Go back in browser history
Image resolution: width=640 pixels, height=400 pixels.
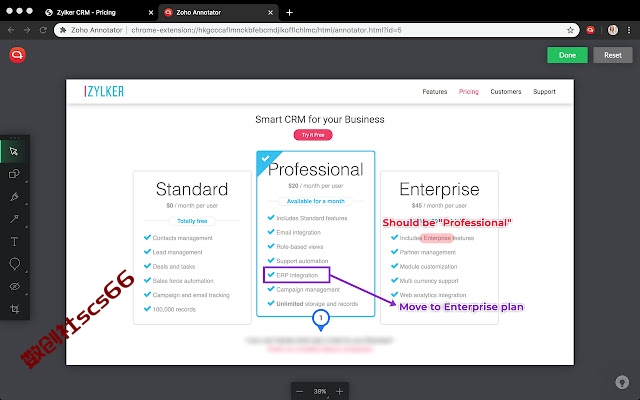(x=11, y=30)
